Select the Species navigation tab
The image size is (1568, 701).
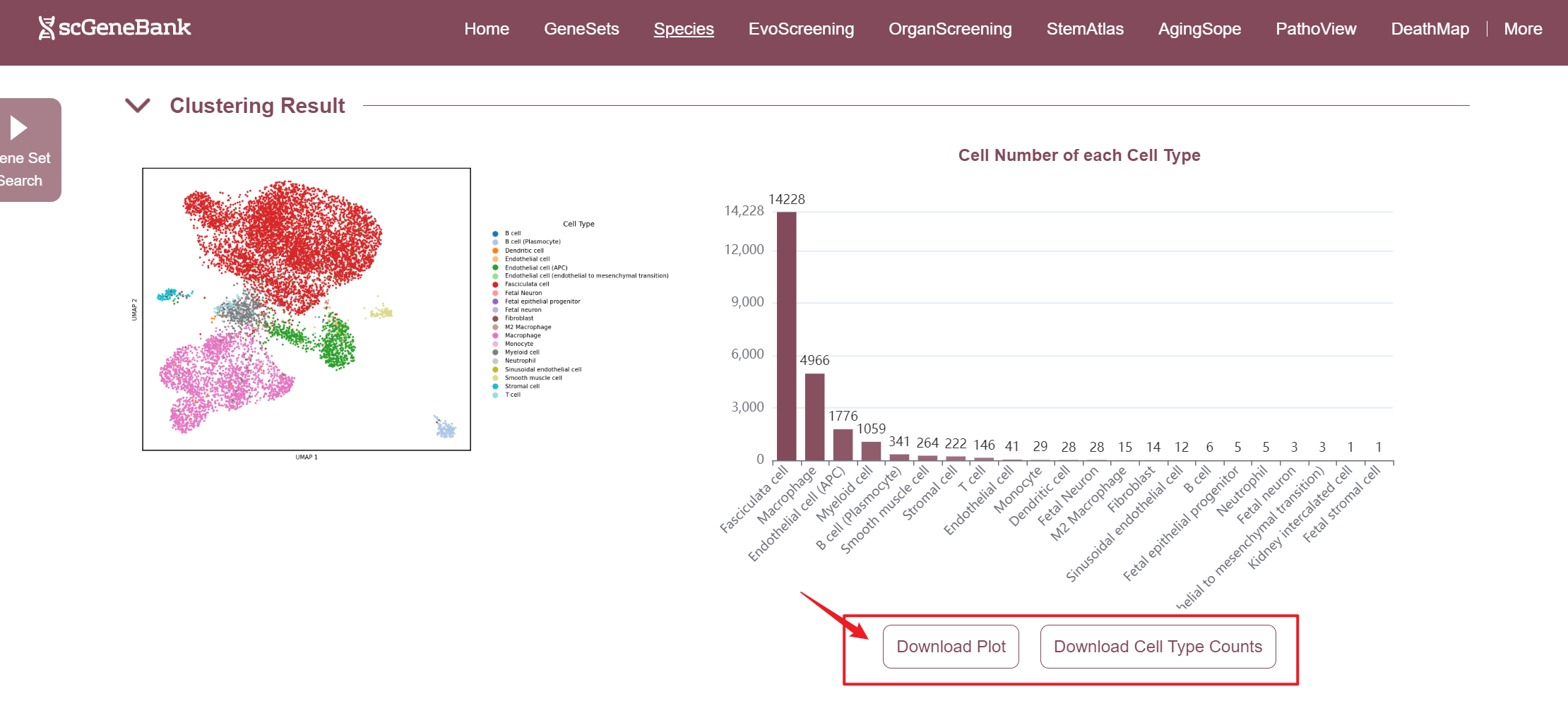point(683,29)
